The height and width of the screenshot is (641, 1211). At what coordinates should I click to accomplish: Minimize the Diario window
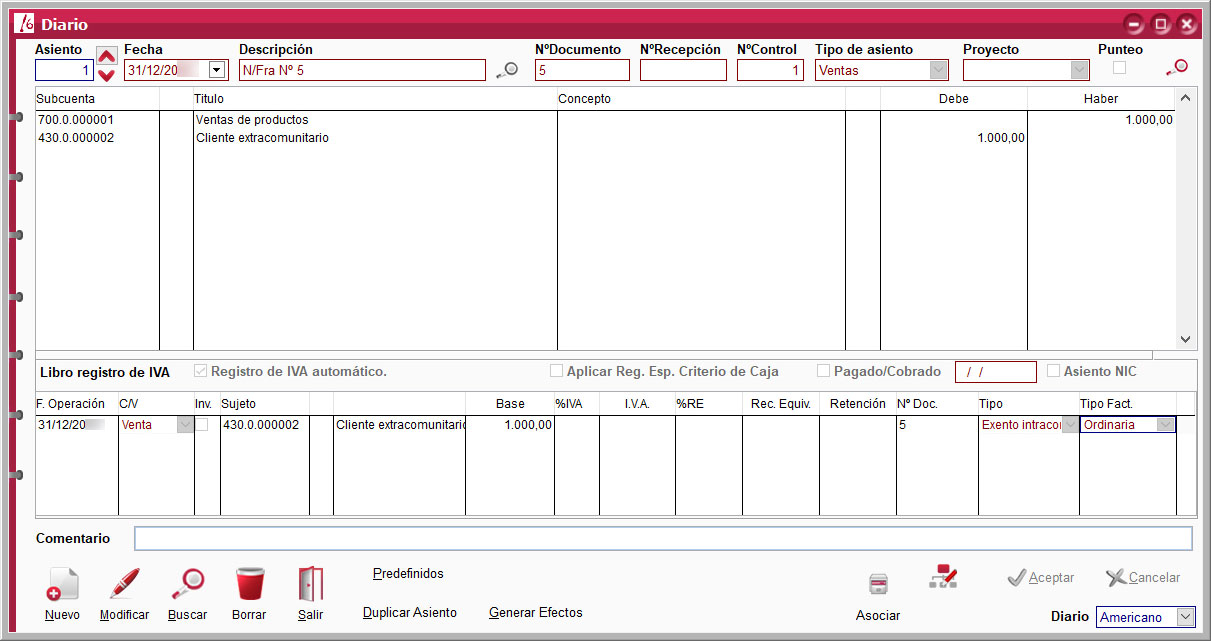click(1134, 24)
